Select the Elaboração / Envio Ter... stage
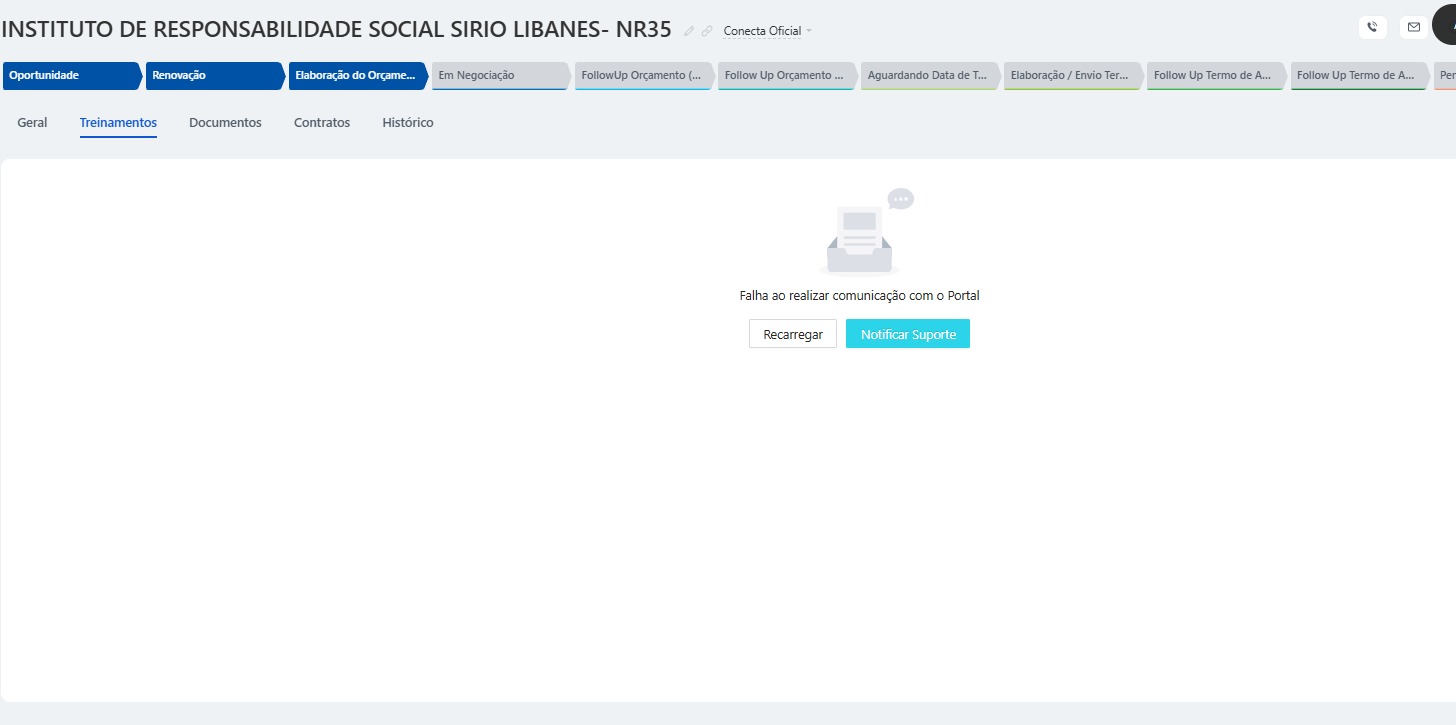The image size is (1456, 725). coord(1071,76)
